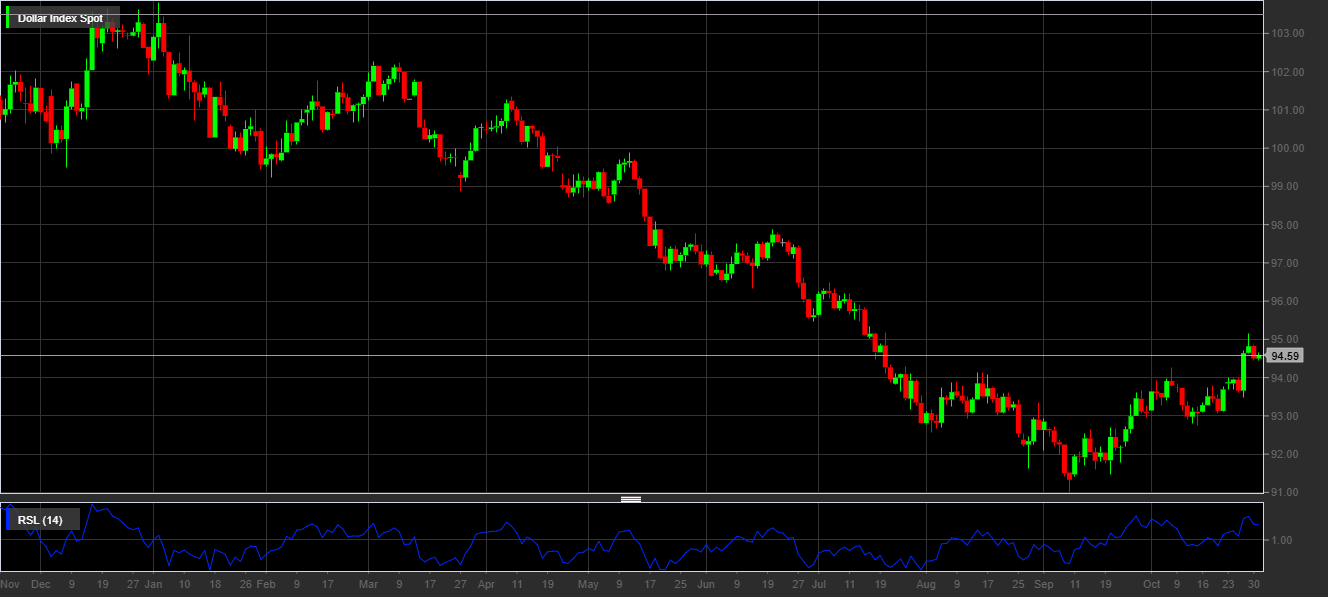Click the 30 date label at axis end
This screenshot has width=1328, height=597.
click(1256, 583)
